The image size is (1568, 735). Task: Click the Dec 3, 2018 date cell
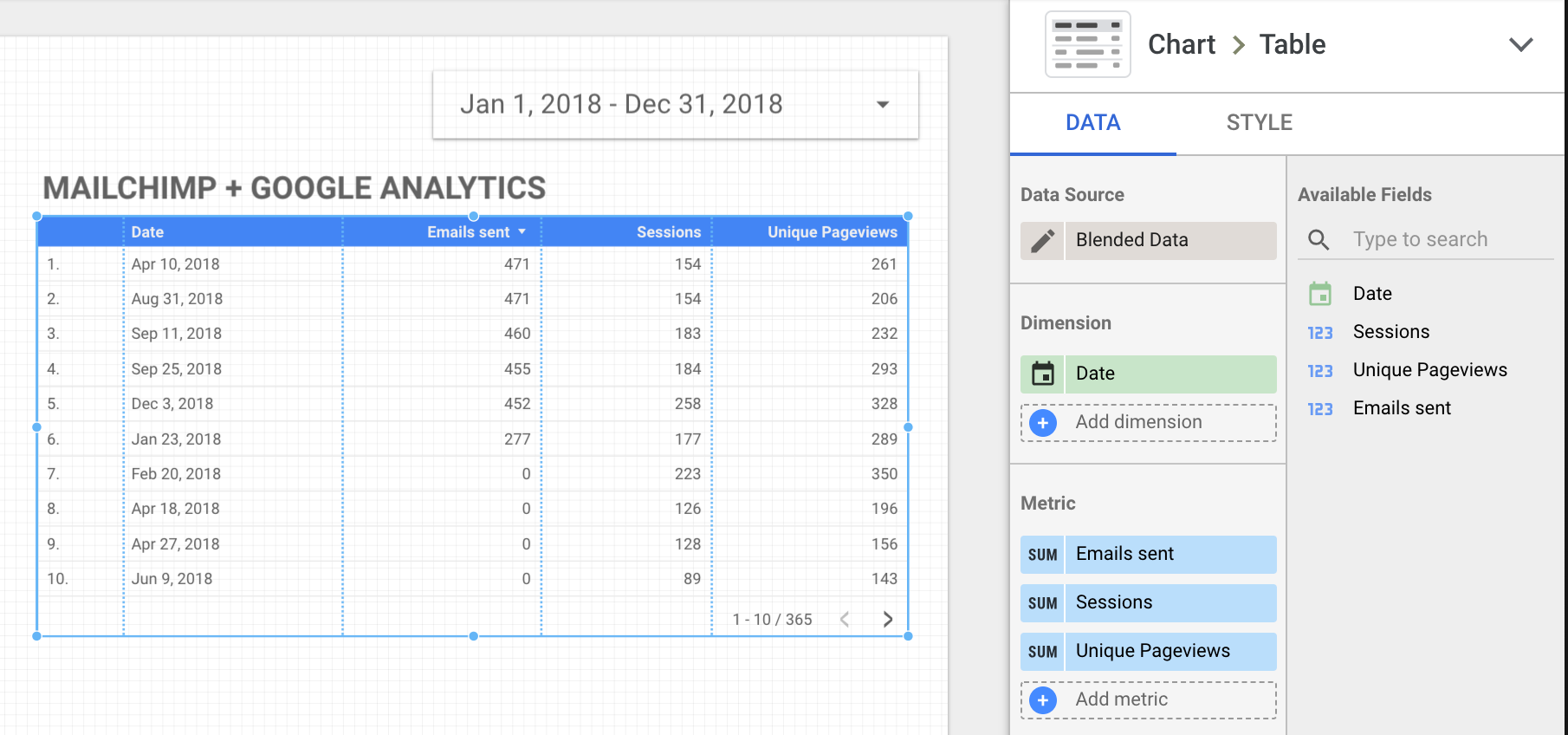coord(172,404)
